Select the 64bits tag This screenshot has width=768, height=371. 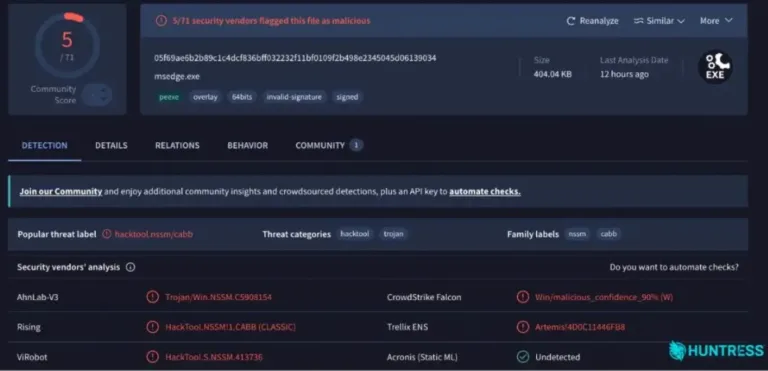pyautogui.click(x=242, y=97)
